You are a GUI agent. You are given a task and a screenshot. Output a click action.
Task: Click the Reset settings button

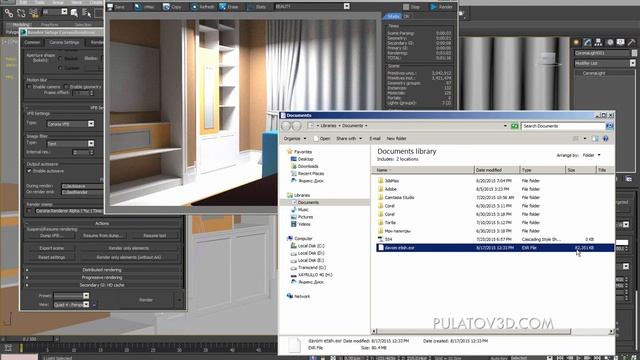click(51, 258)
